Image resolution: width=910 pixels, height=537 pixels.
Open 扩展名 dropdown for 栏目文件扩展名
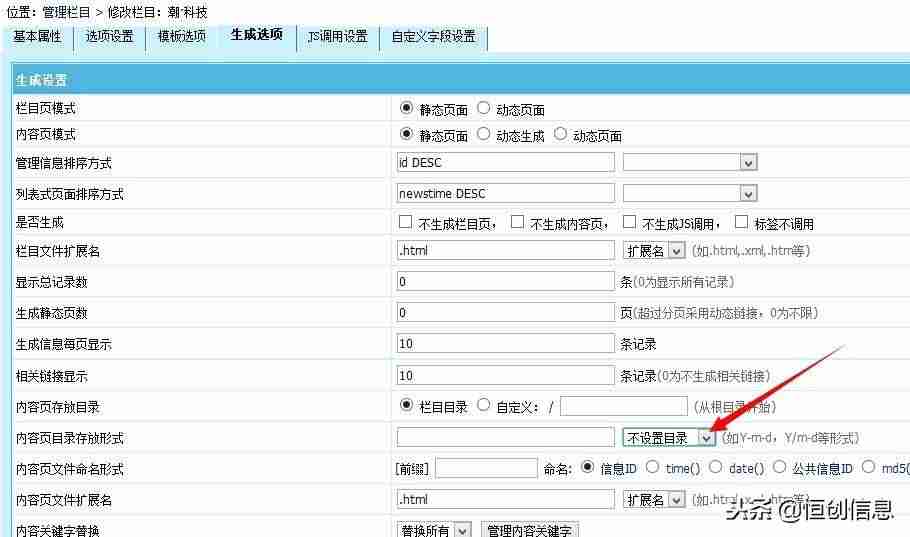point(654,251)
